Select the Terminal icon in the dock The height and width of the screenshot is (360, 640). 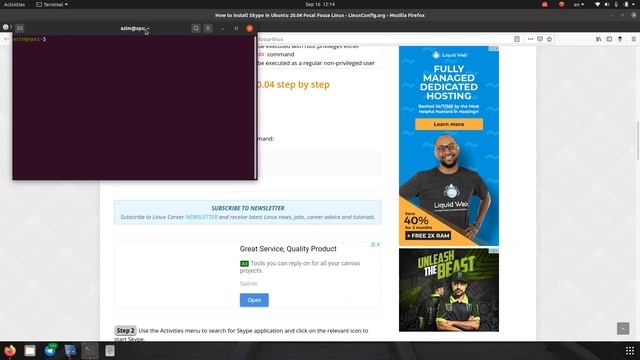click(x=90, y=351)
